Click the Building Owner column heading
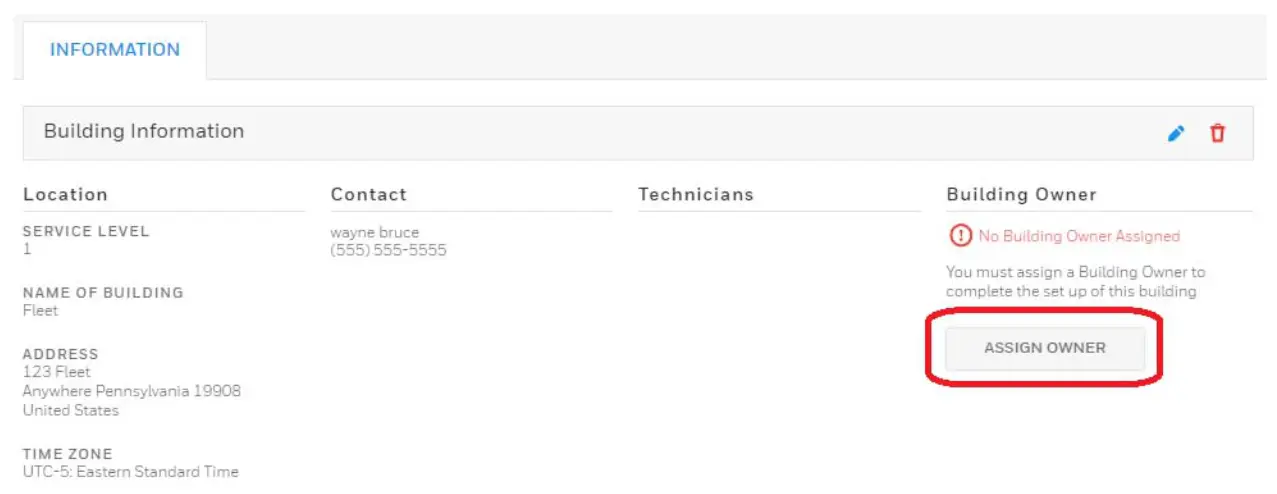1277x494 pixels. tap(1021, 195)
